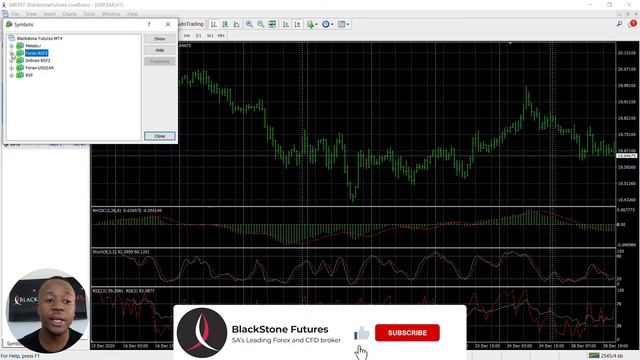
Task: Select the Forex-USDZAR tree item
Action: tap(40, 68)
